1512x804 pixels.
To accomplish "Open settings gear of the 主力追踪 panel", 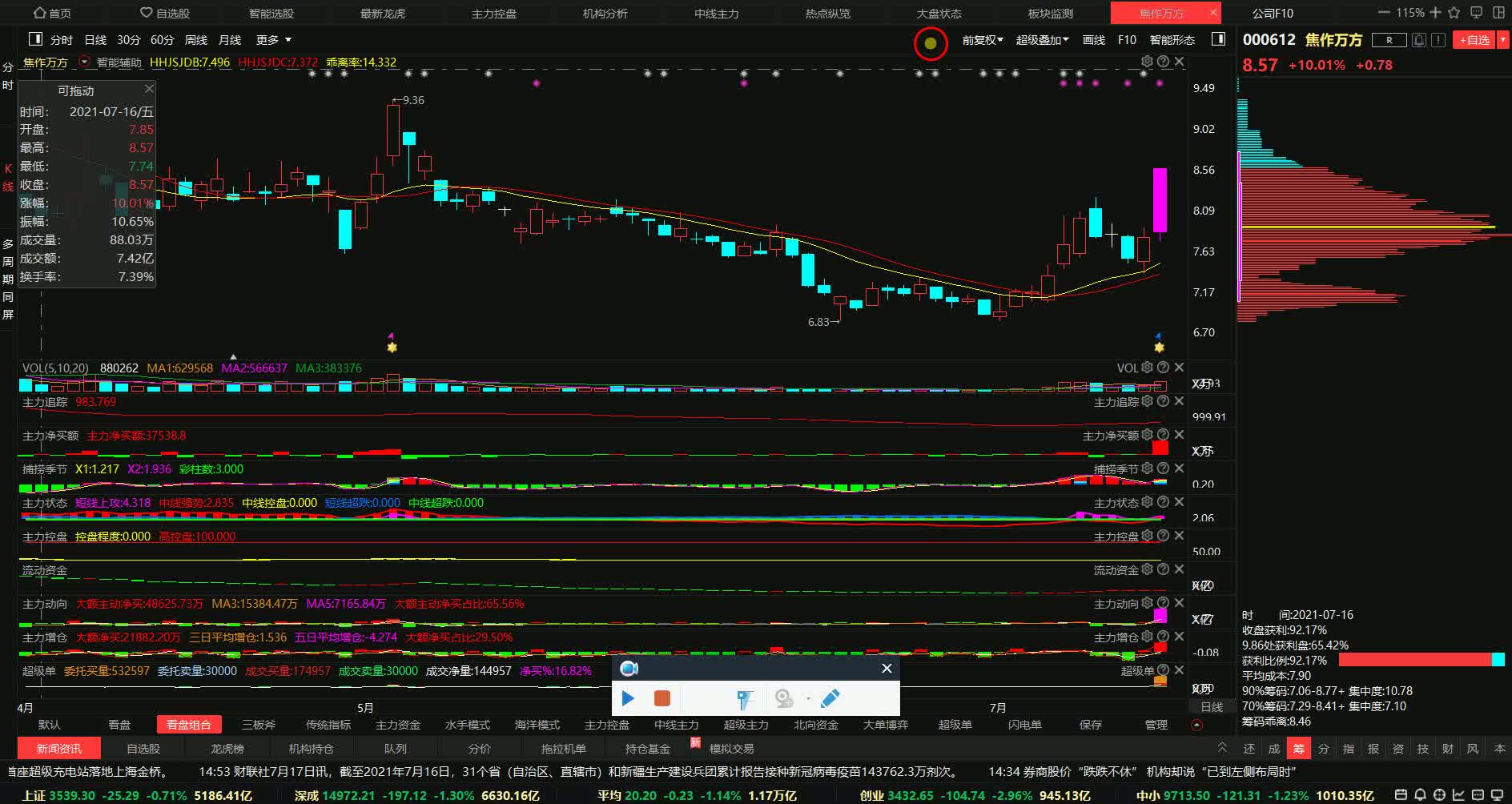I will (x=1147, y=401).
